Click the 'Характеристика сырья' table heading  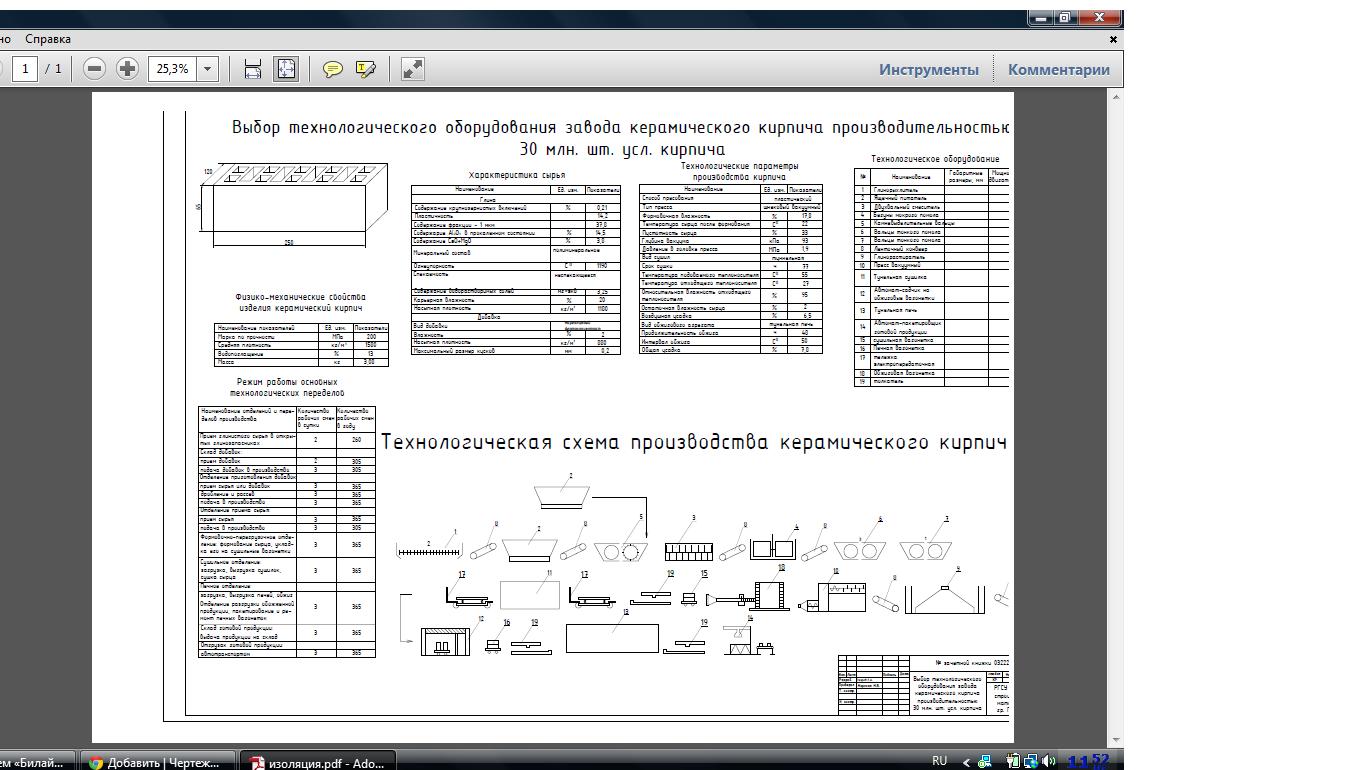coord(516,175)
